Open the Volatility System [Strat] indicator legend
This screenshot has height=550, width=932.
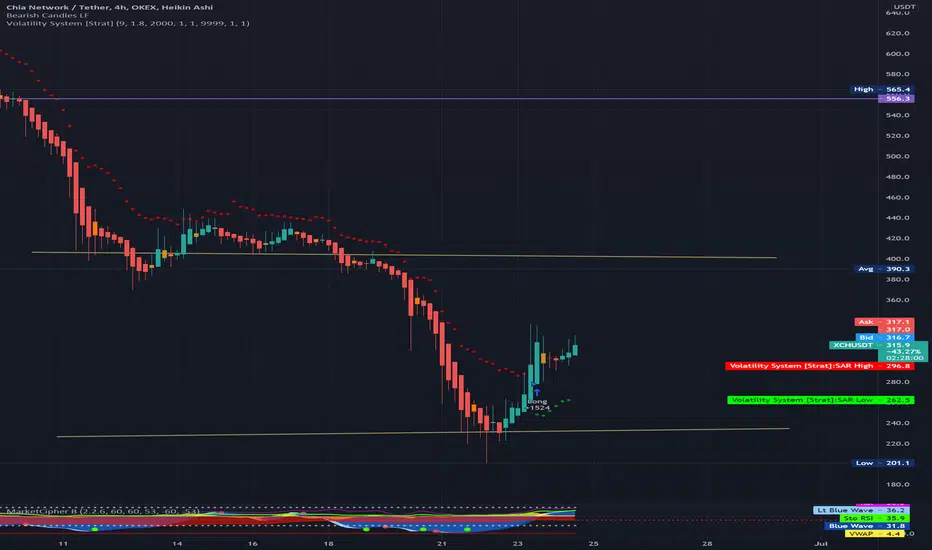[x=128, y=23]
